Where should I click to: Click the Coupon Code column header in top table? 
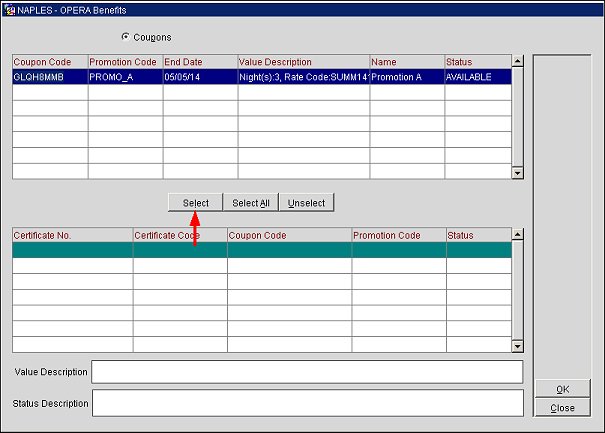49,62
